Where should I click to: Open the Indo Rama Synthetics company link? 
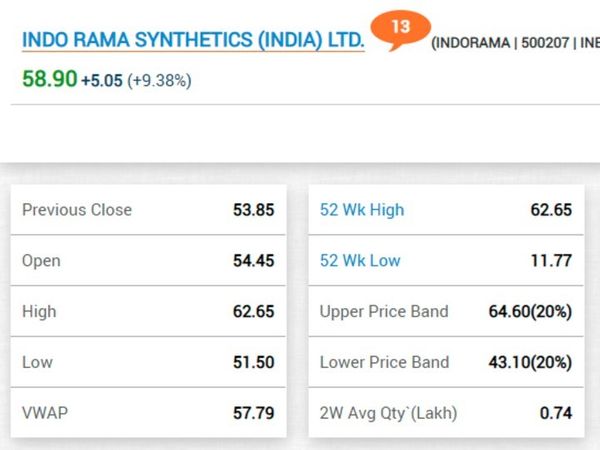[x=193, y=40]
